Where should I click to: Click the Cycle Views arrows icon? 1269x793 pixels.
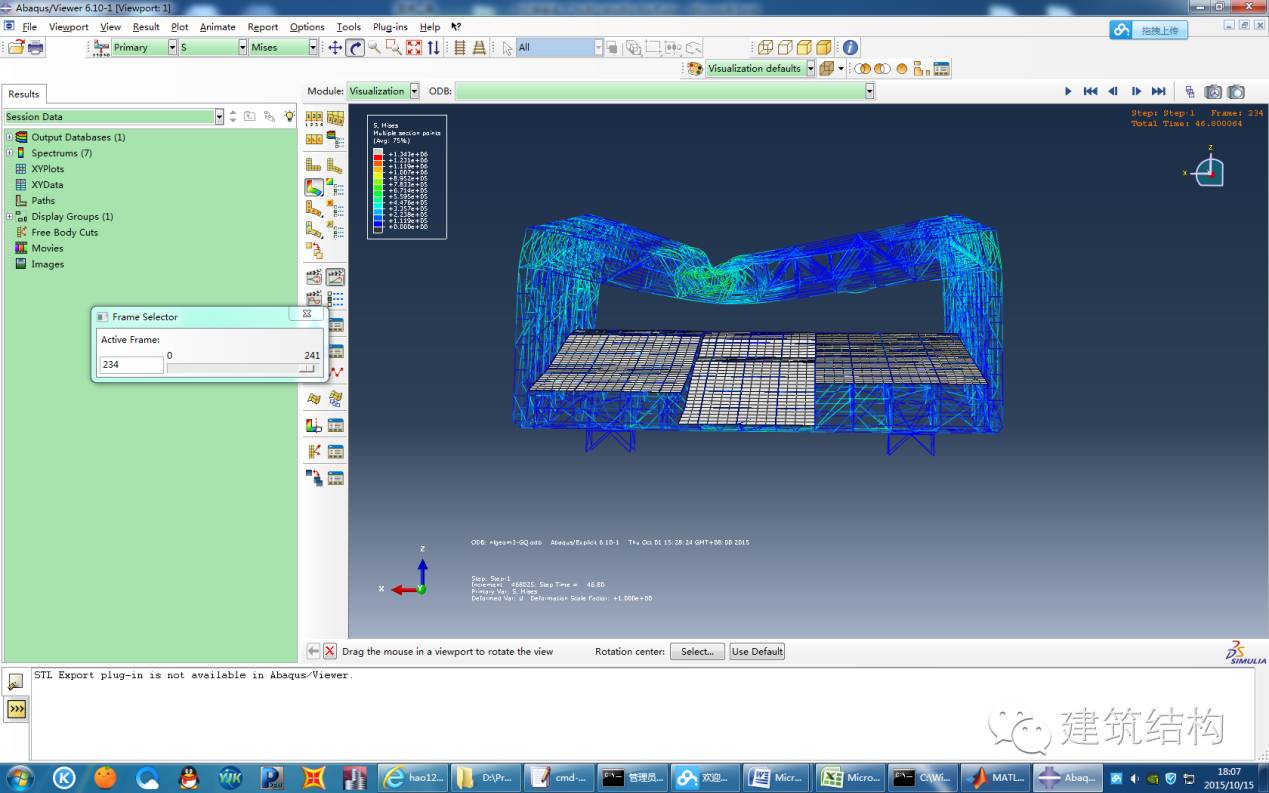tap(433, 47)
